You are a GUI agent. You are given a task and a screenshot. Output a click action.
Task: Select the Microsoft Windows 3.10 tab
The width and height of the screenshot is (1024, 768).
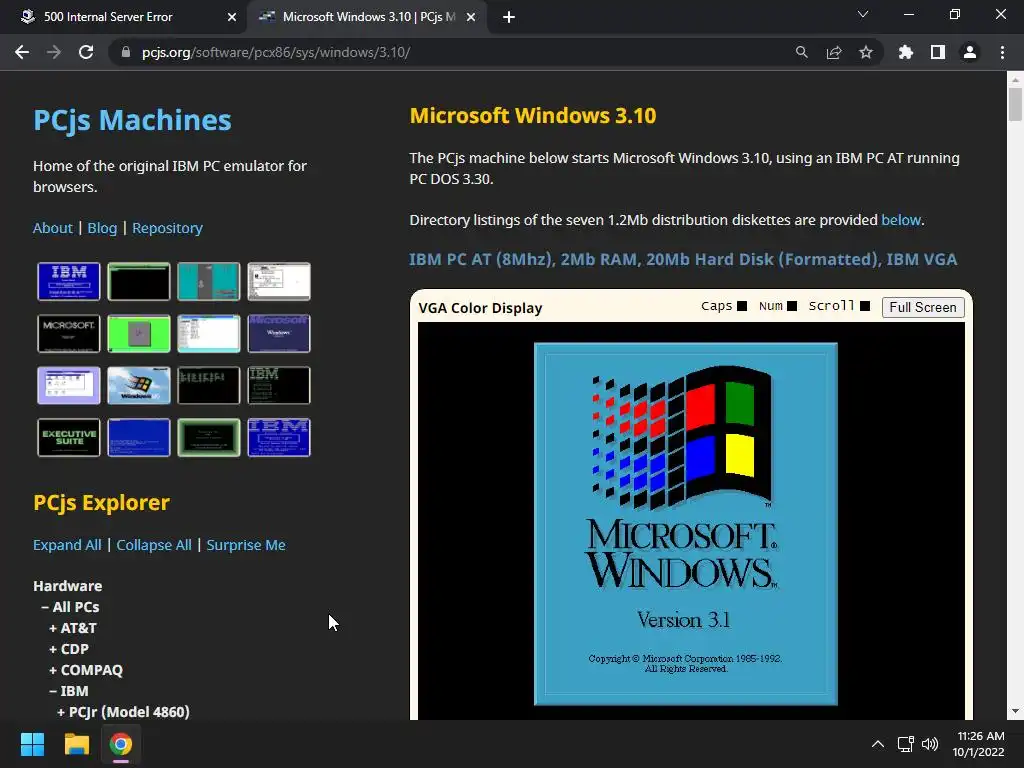point(369,17)
